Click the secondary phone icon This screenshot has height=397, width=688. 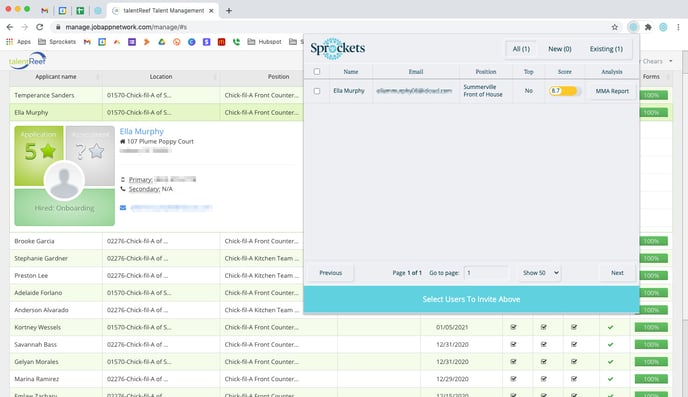click(x=123, y=189)
